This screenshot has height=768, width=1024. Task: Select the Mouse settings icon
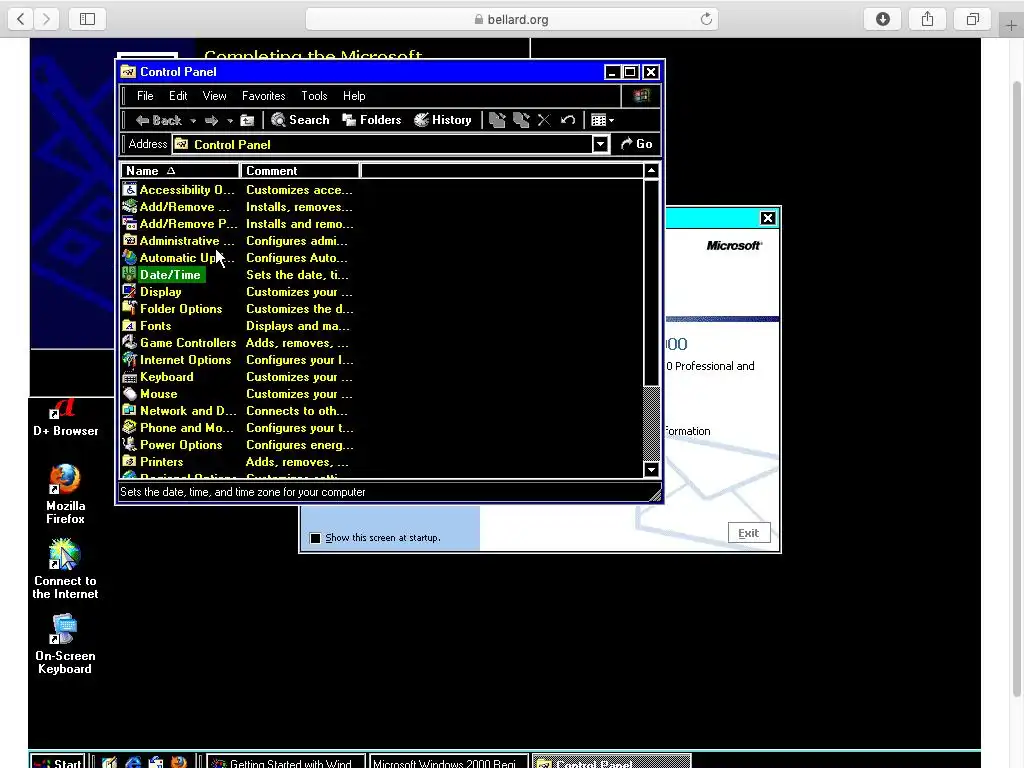[x=130, y=393]
